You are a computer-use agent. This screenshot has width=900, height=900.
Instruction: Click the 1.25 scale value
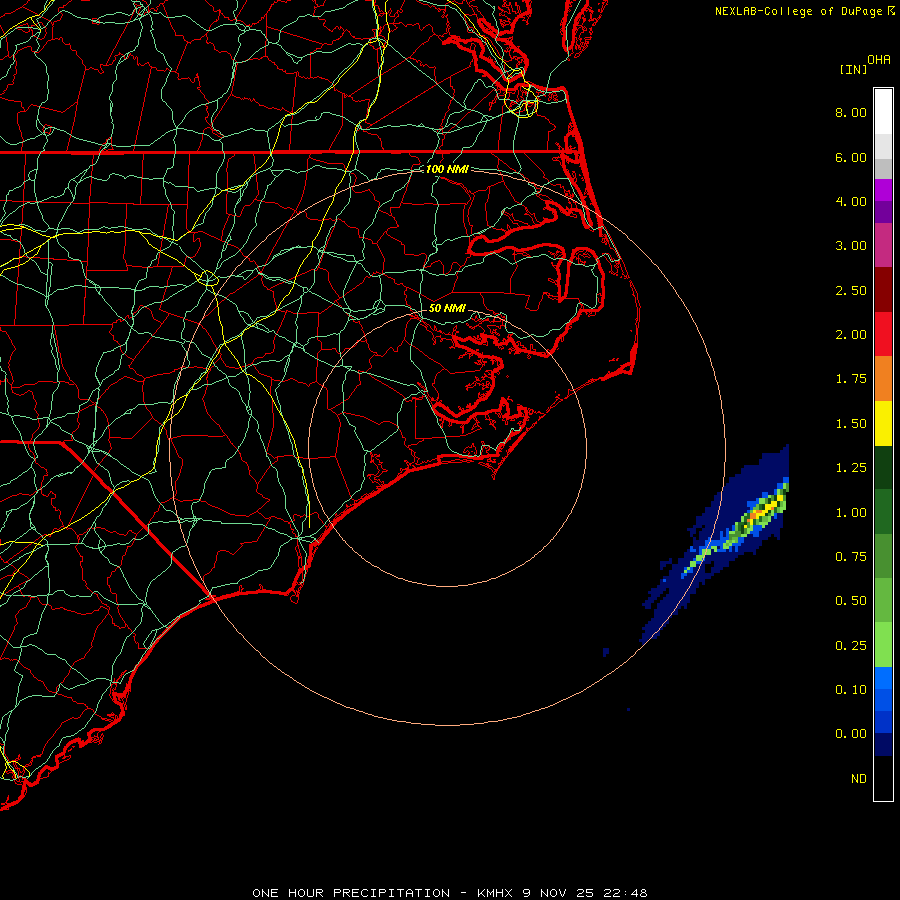(x=851, y=468)
